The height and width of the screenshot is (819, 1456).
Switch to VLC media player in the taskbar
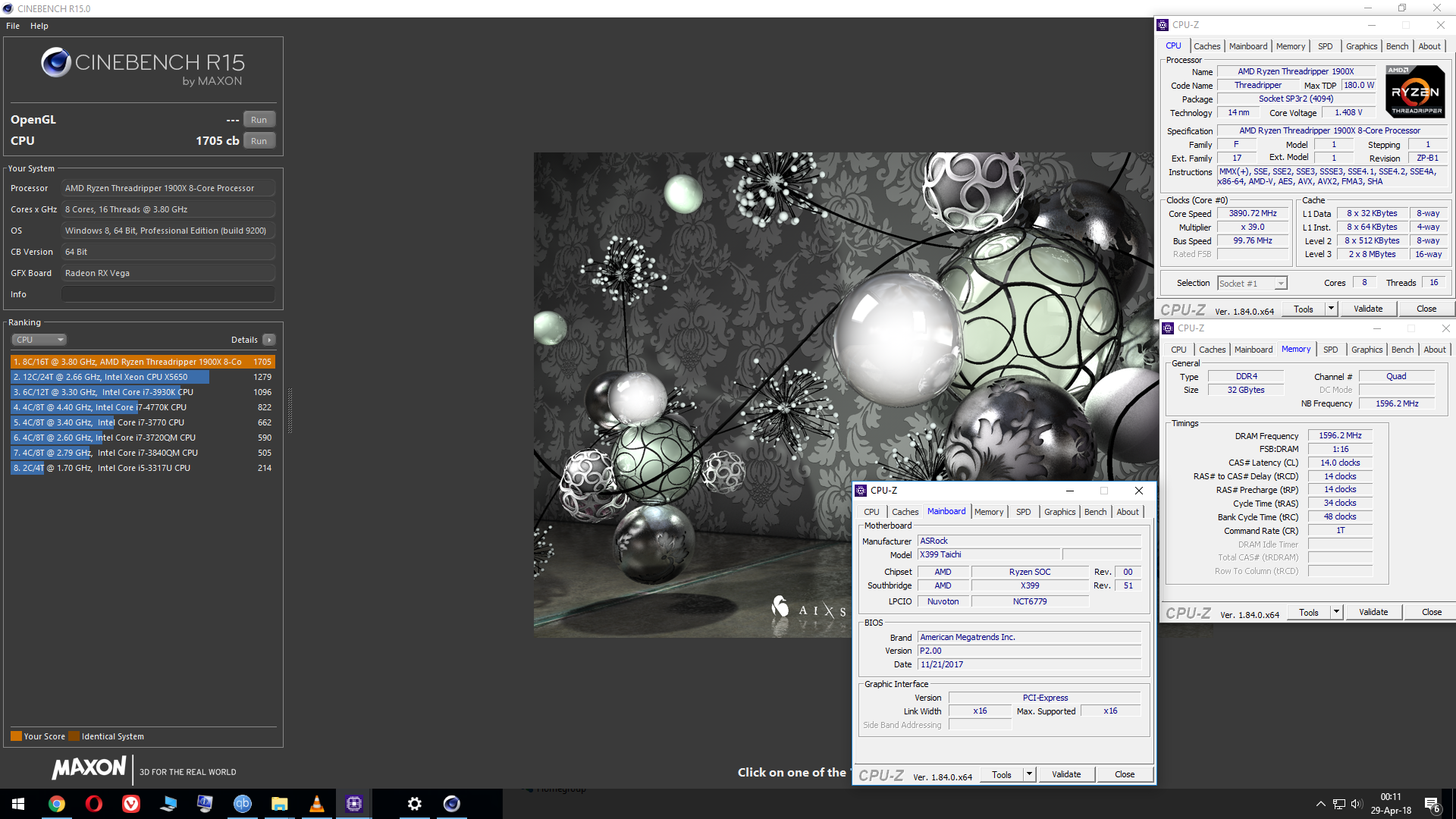[x=316, y=804]
